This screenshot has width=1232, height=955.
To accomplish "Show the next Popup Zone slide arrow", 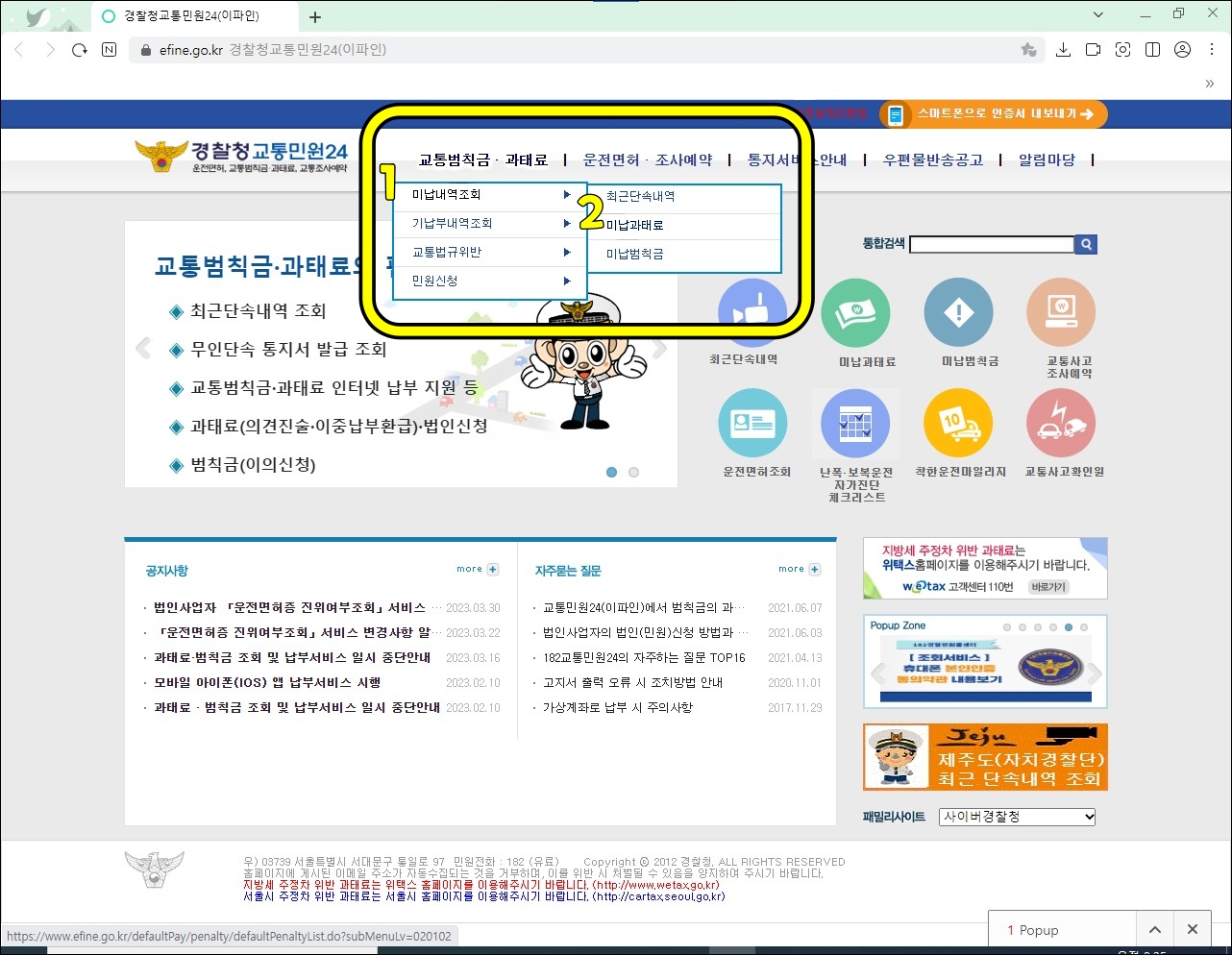I will [x=1094, y=673].
